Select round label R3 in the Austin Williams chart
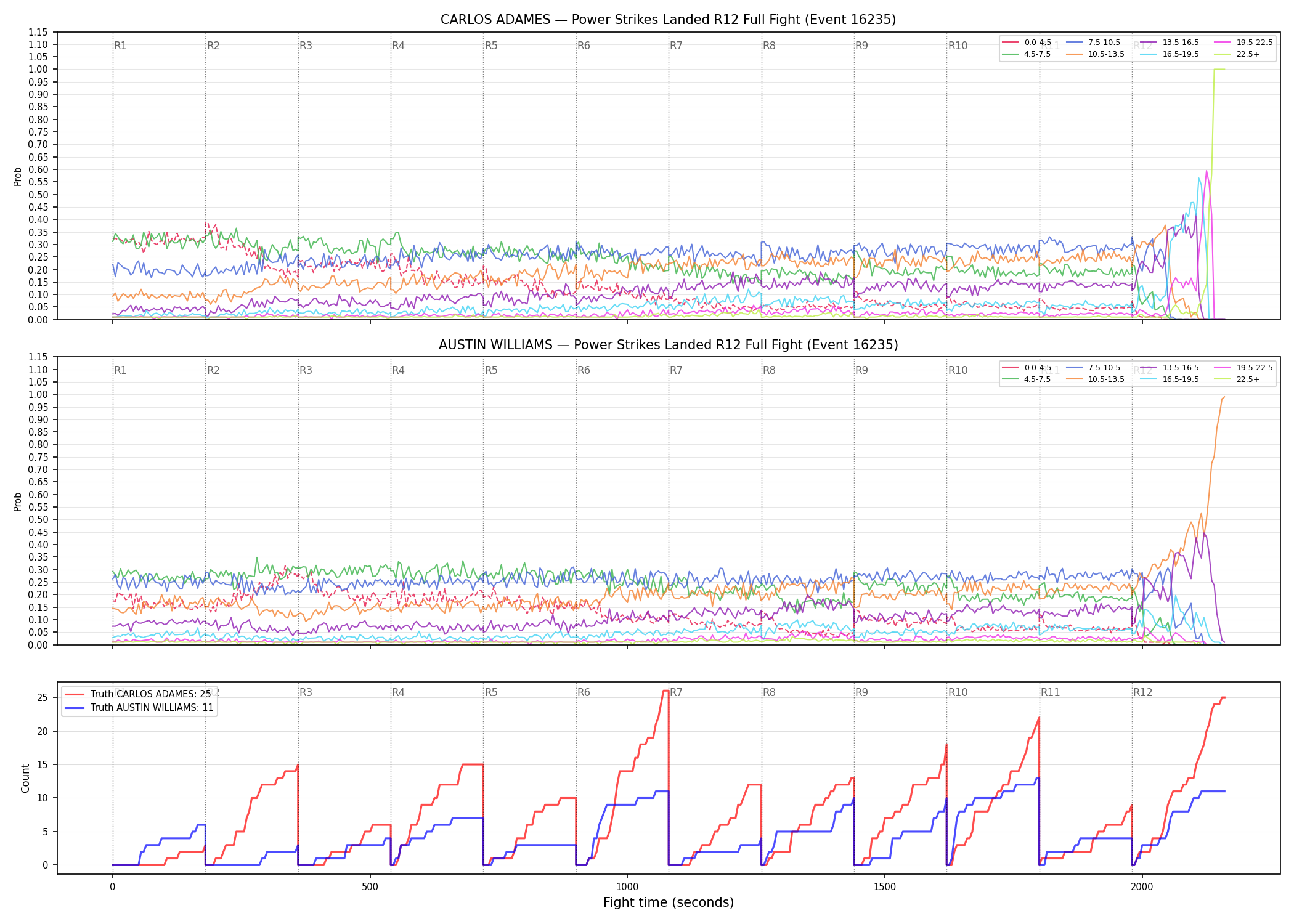Viewport: 1294px width, 924px height. click(306, 370)
